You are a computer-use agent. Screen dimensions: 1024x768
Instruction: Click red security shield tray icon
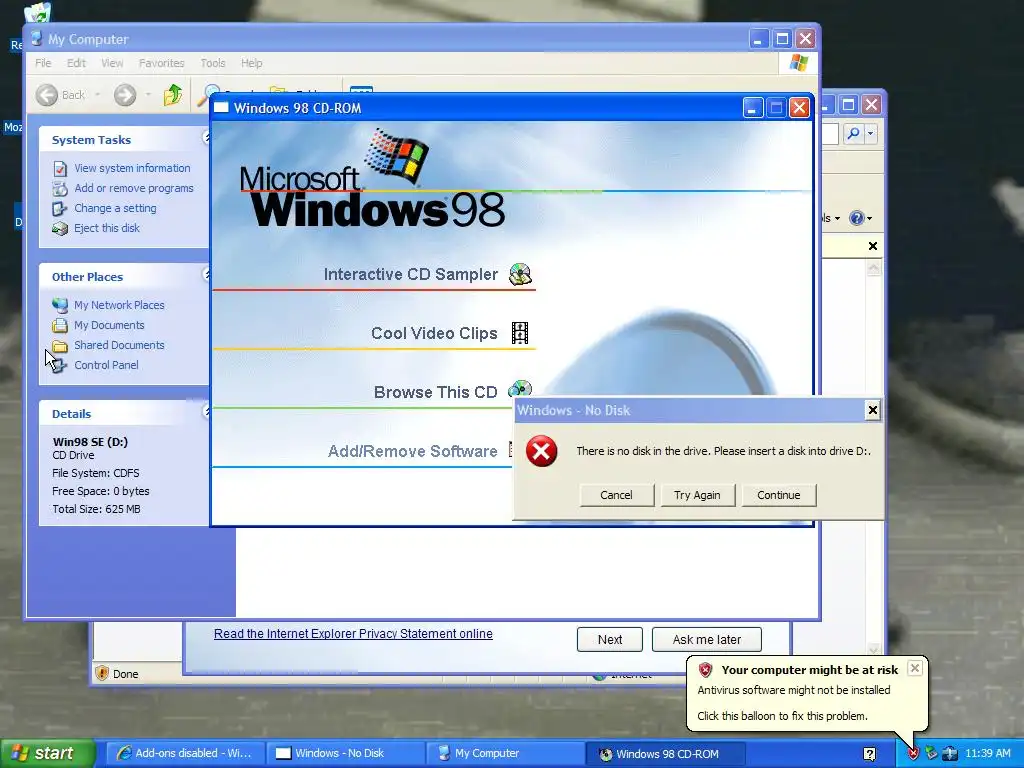[x=913, y=754]
